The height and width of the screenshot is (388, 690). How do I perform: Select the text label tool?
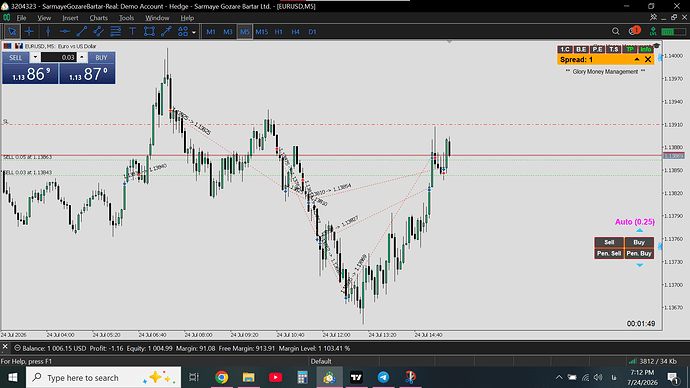[132, 32]
